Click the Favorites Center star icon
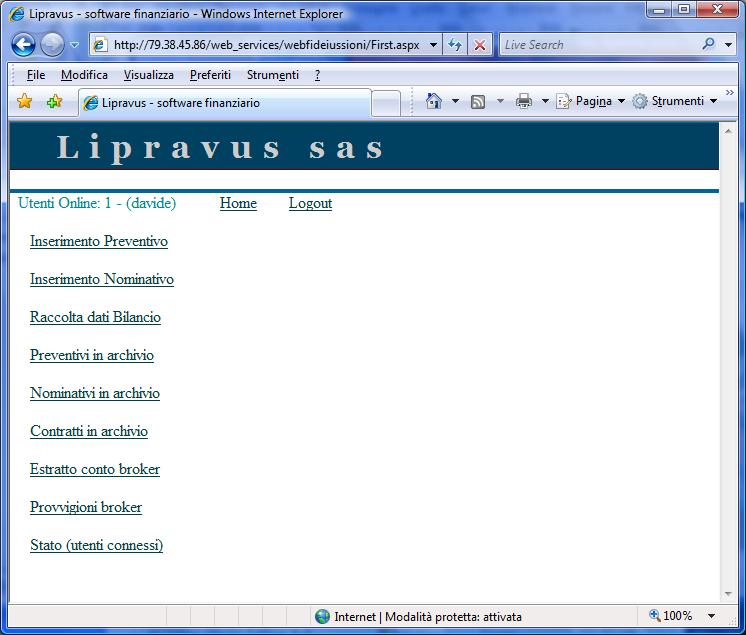Viewport: 746px width, 635px height. tap(24, 101)
